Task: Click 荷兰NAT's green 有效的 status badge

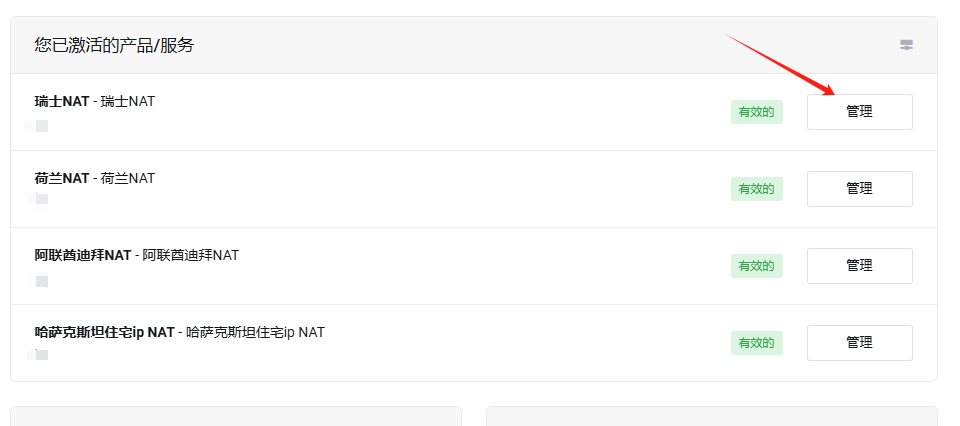Action: click(x=756, y=189)
